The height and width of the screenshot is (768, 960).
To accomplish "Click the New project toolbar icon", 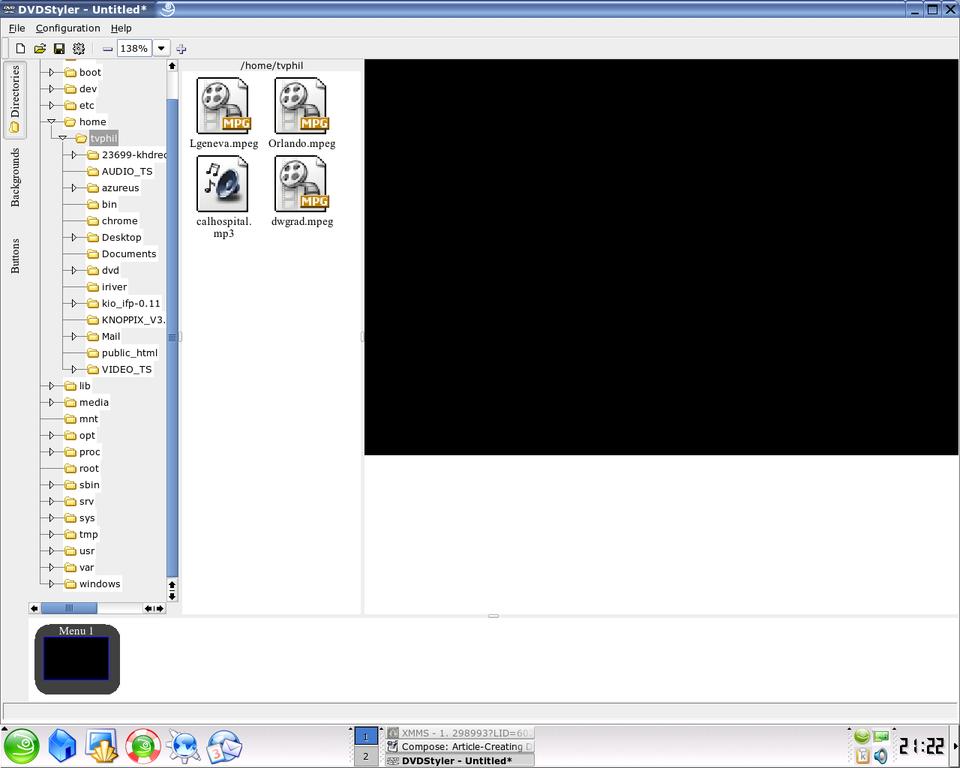I will coord(20,48).
